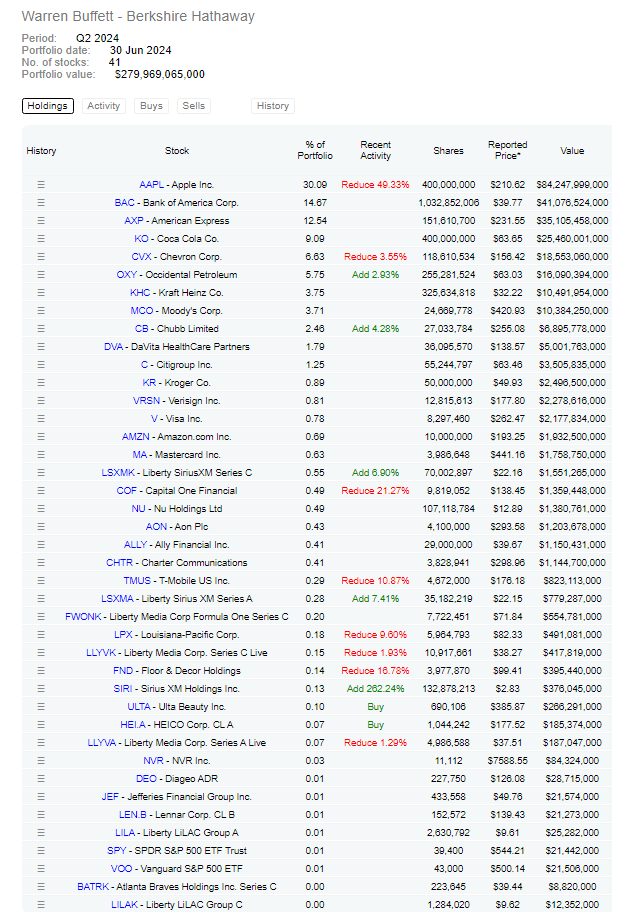Select the Holdings tab
This screenshot has width=626, height=921.
click(x=48, y=106)
